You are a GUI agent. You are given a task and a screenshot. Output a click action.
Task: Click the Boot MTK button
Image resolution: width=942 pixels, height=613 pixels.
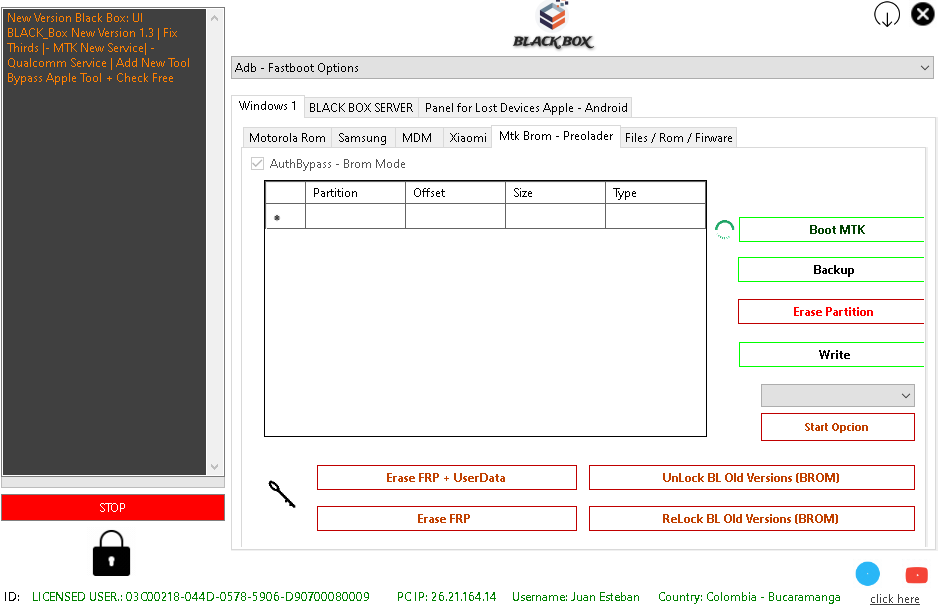[831, 230]
